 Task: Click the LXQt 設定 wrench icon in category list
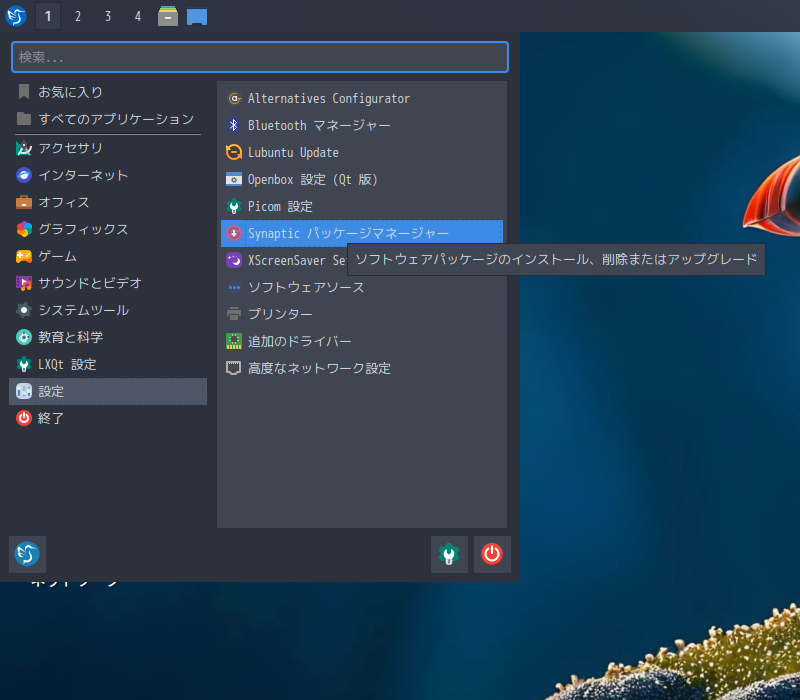tap(23, 364)
